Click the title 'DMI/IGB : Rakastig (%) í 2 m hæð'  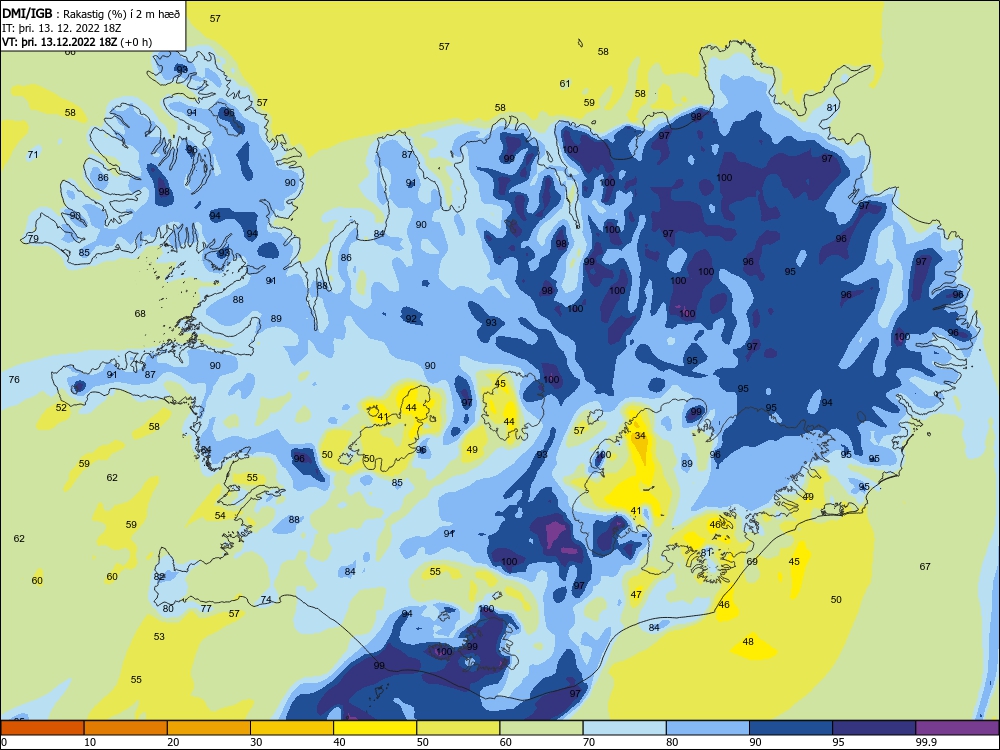click(92, 14)
